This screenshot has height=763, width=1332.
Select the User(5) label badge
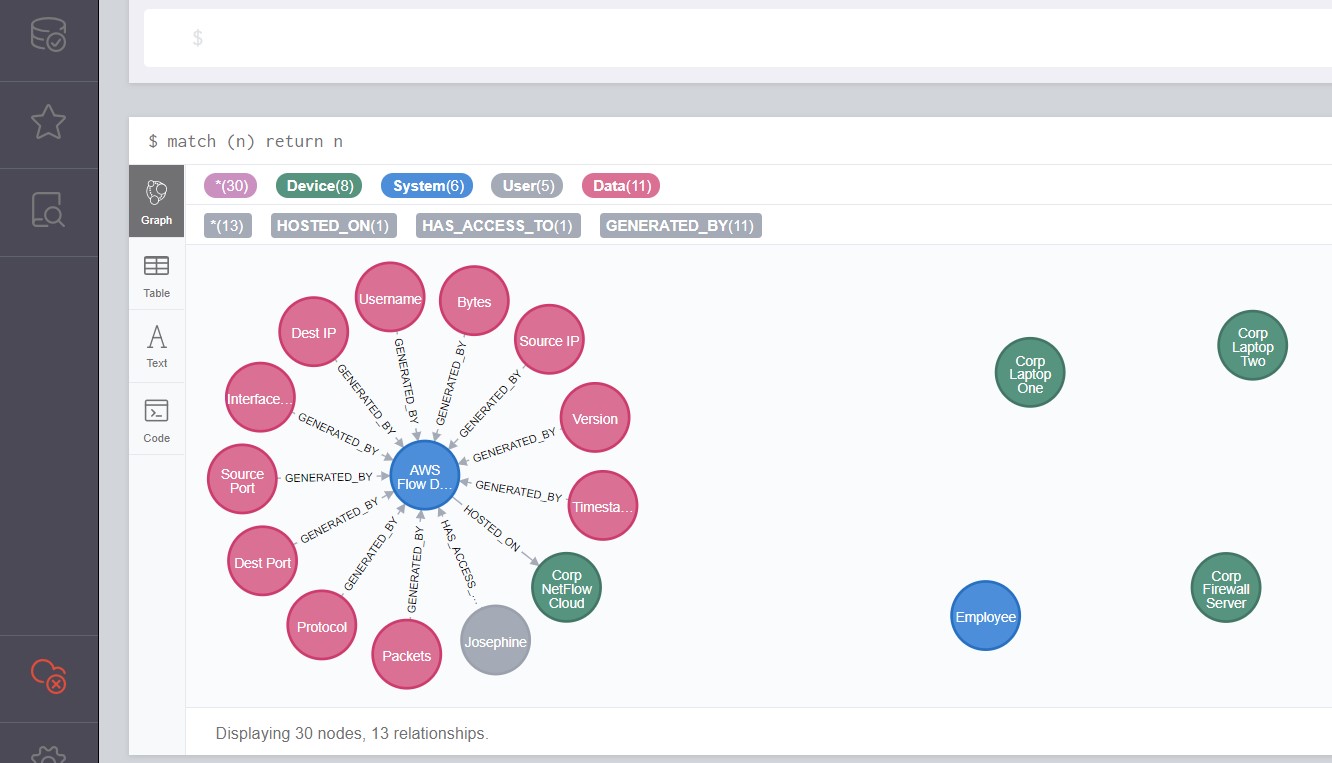527,186
